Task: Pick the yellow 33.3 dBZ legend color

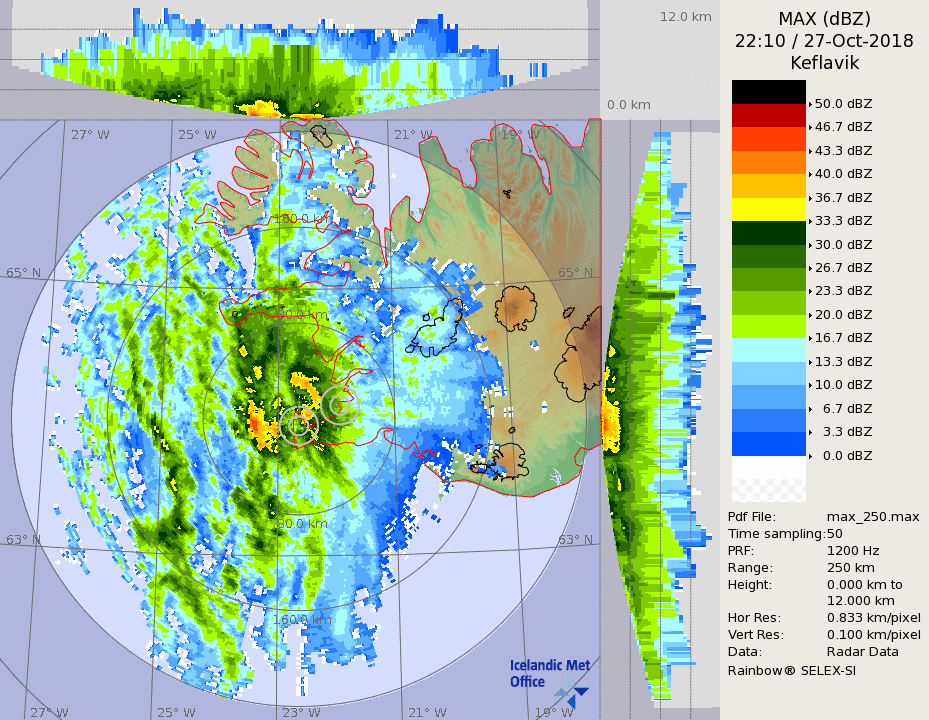Action: coord(768,209)
